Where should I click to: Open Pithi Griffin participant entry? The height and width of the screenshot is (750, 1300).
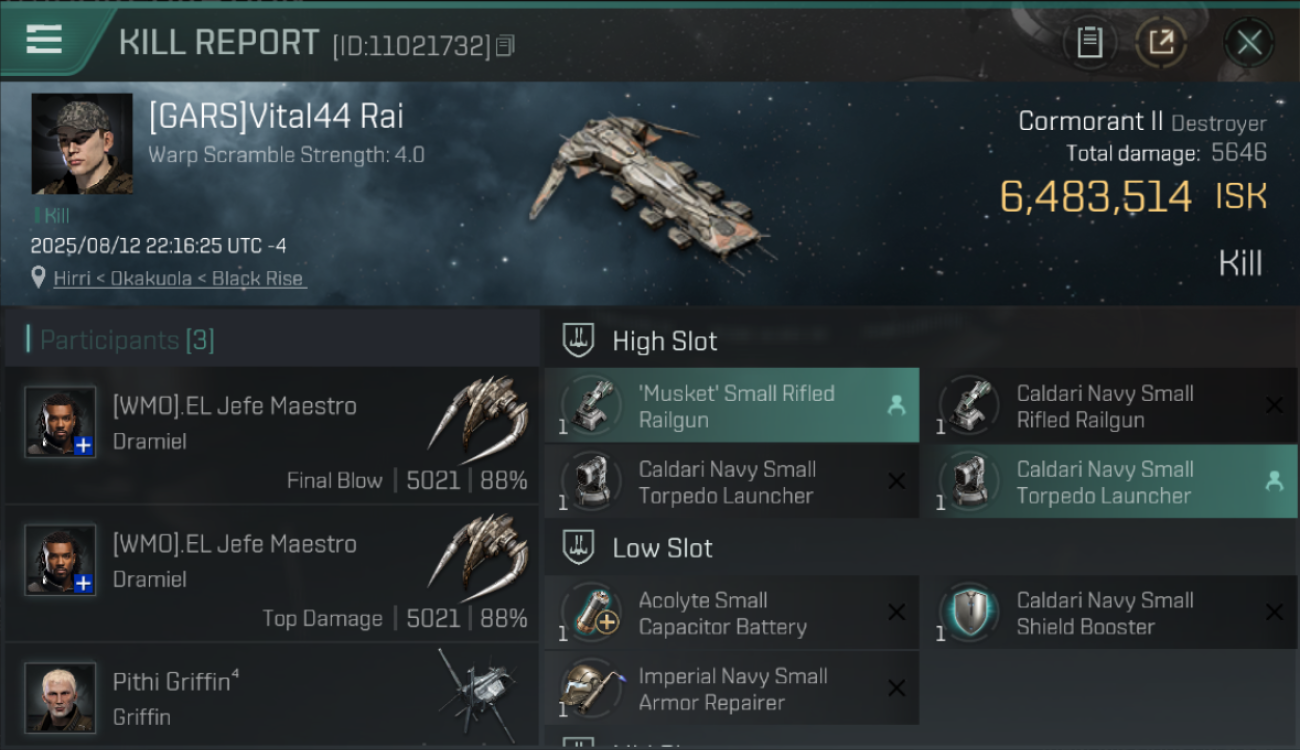pos(272,696)
